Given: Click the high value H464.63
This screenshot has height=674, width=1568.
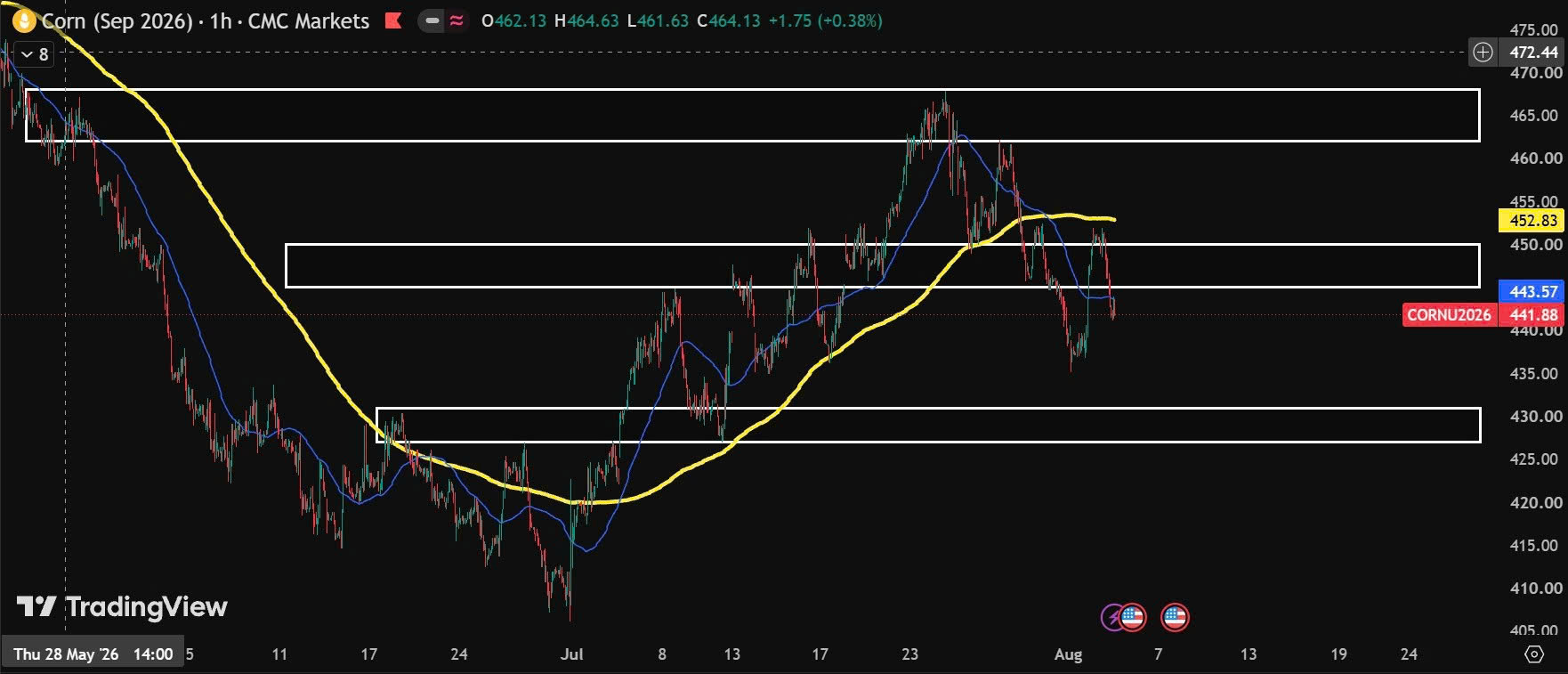Looking at the screenshot, I should (586, 20).
